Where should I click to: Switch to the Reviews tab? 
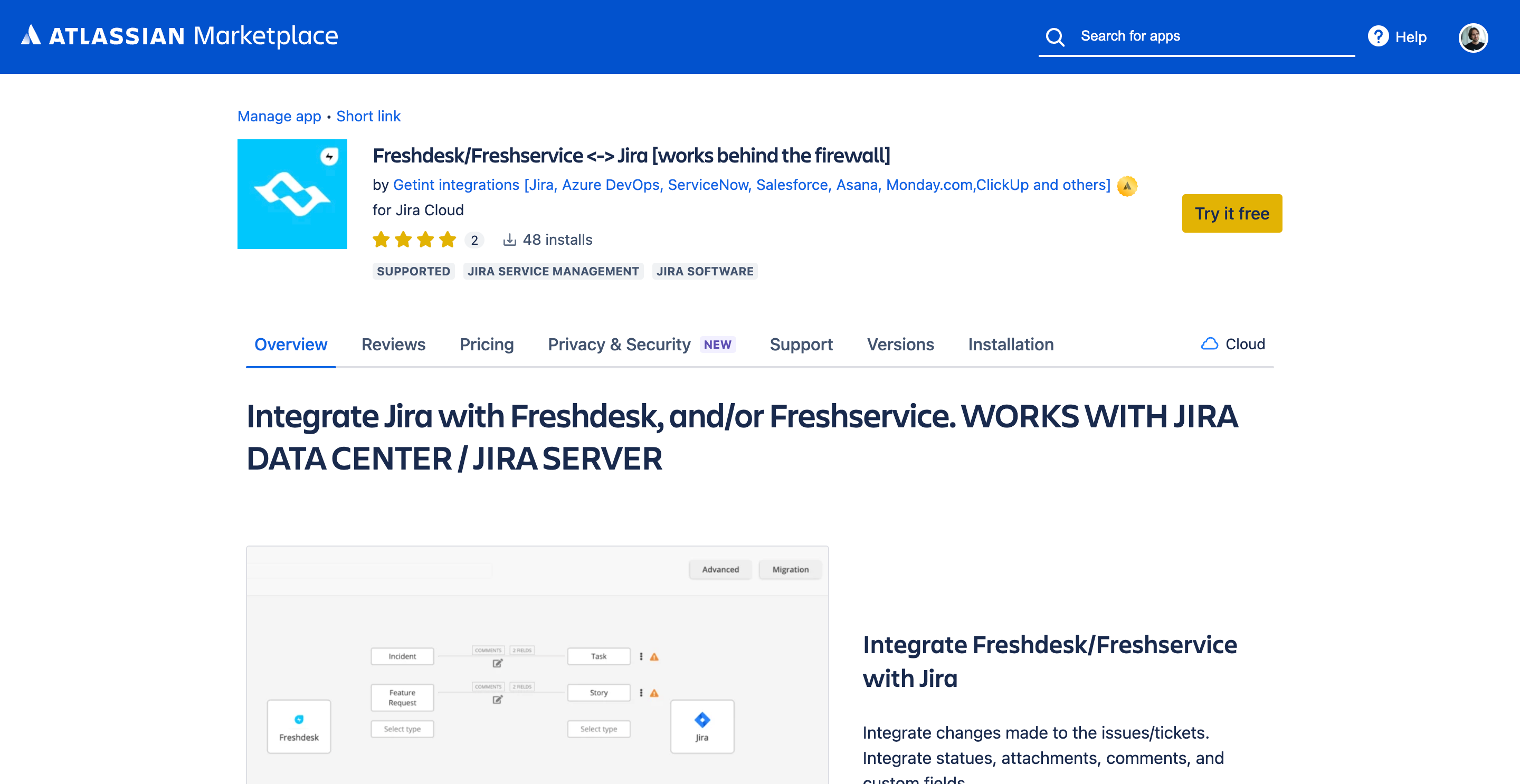tap(394, 345)
